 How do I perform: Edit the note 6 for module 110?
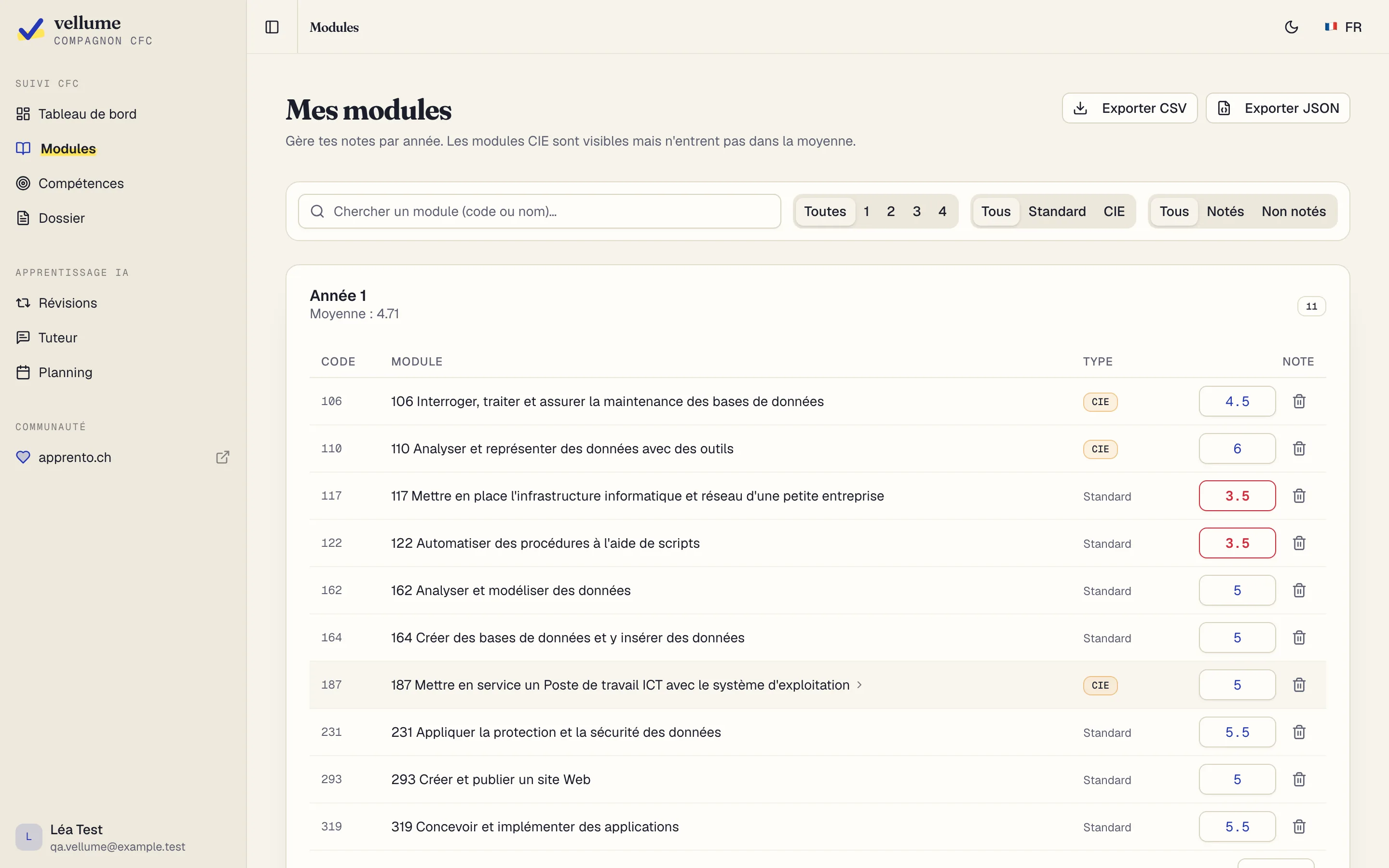point(1237,448)
